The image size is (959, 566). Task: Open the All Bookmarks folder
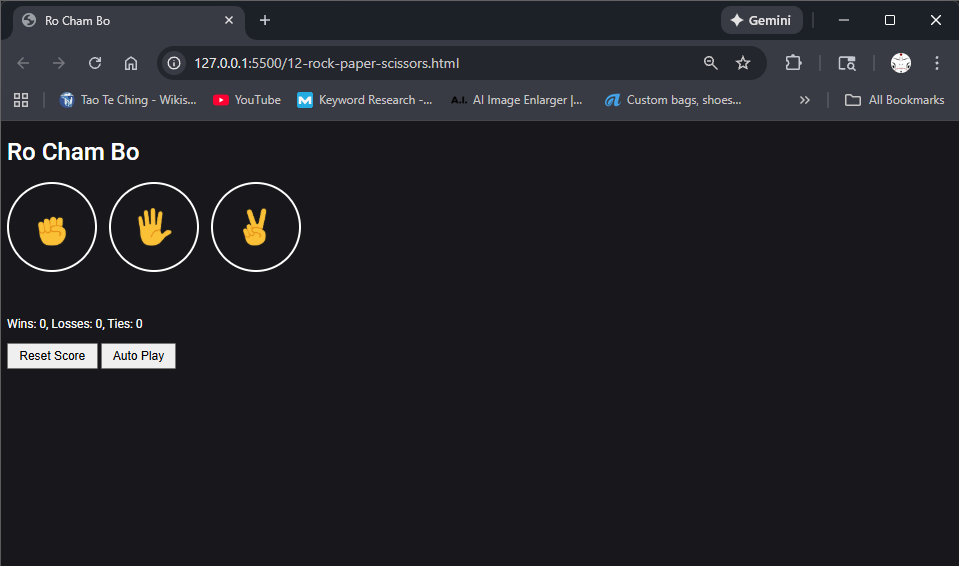click(x=894, y=100)
